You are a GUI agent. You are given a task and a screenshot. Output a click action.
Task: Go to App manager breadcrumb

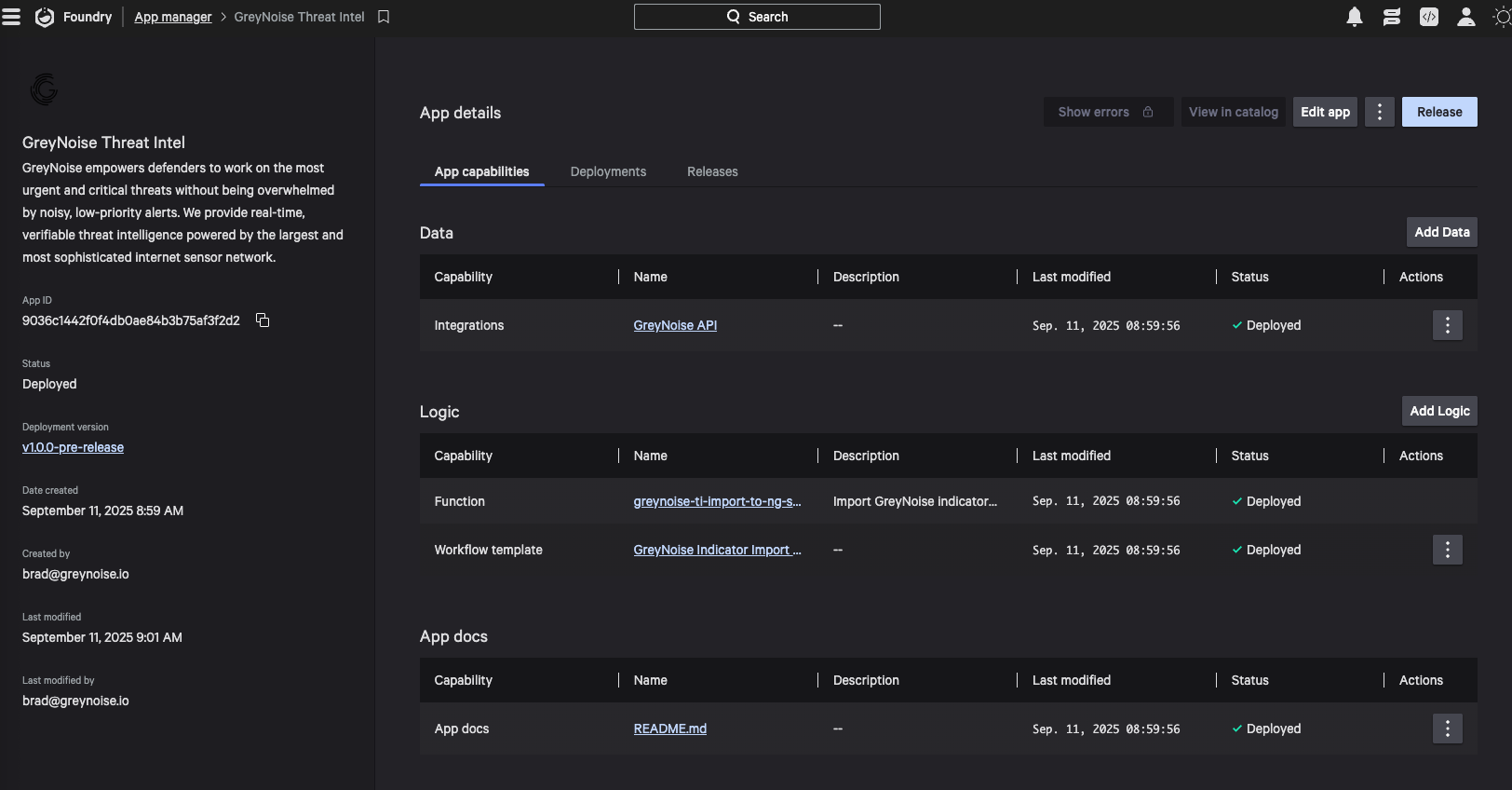[173, 17]
